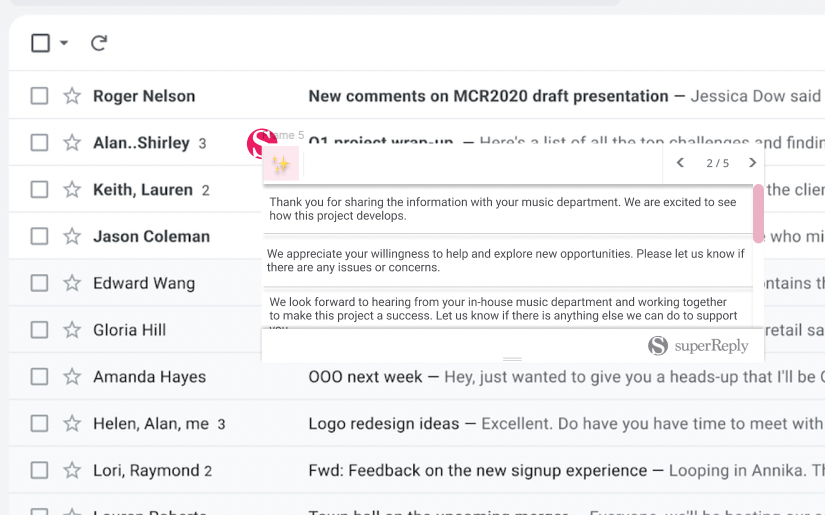
Task: Go to previous reply suggestion
Action: (x=680, y=163)
